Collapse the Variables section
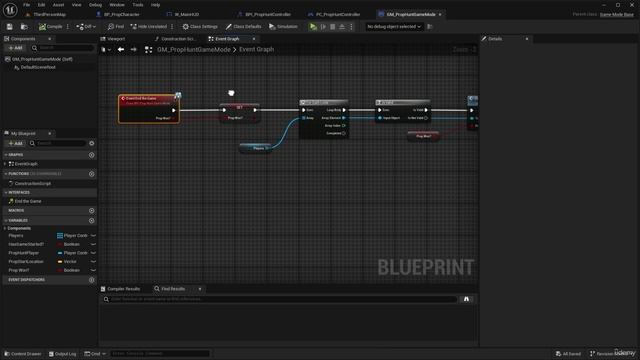 click(5, 220)
